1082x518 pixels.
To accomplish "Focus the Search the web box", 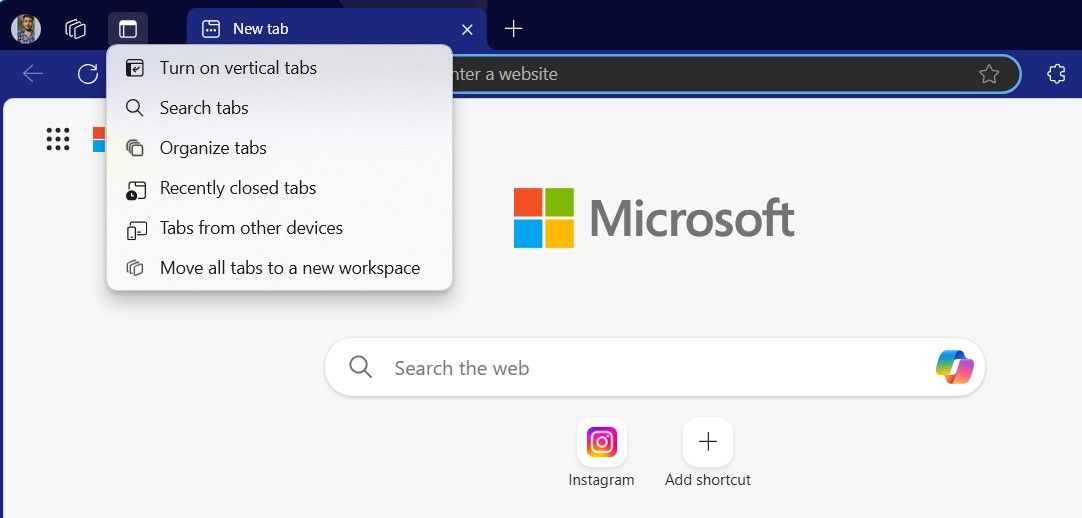I will (654, 368).
